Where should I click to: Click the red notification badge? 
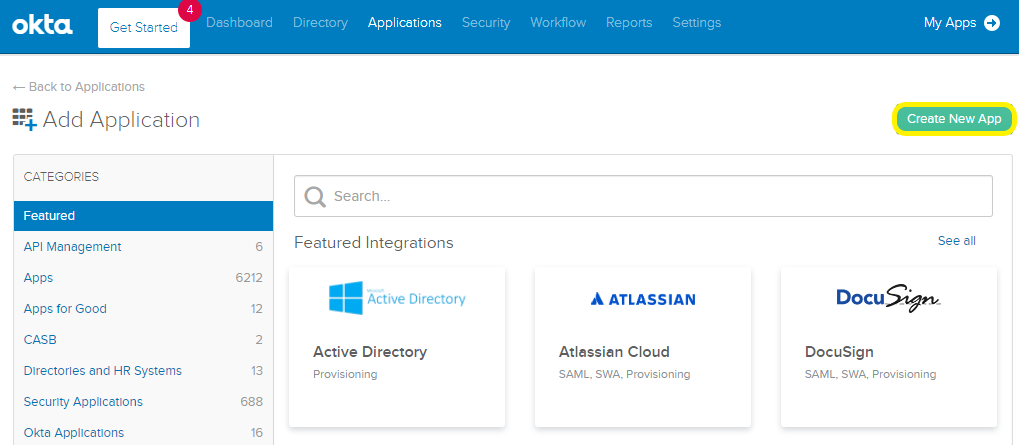[x=188, y=11]
